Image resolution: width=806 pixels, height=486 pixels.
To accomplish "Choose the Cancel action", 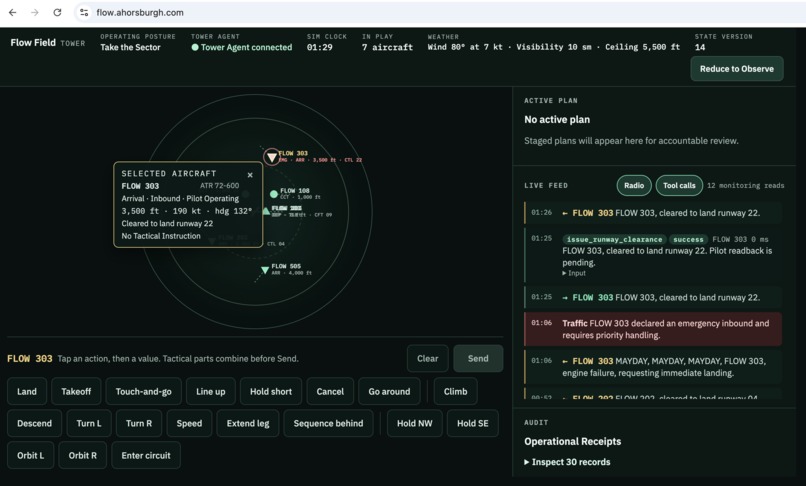I will pos(330,391).
